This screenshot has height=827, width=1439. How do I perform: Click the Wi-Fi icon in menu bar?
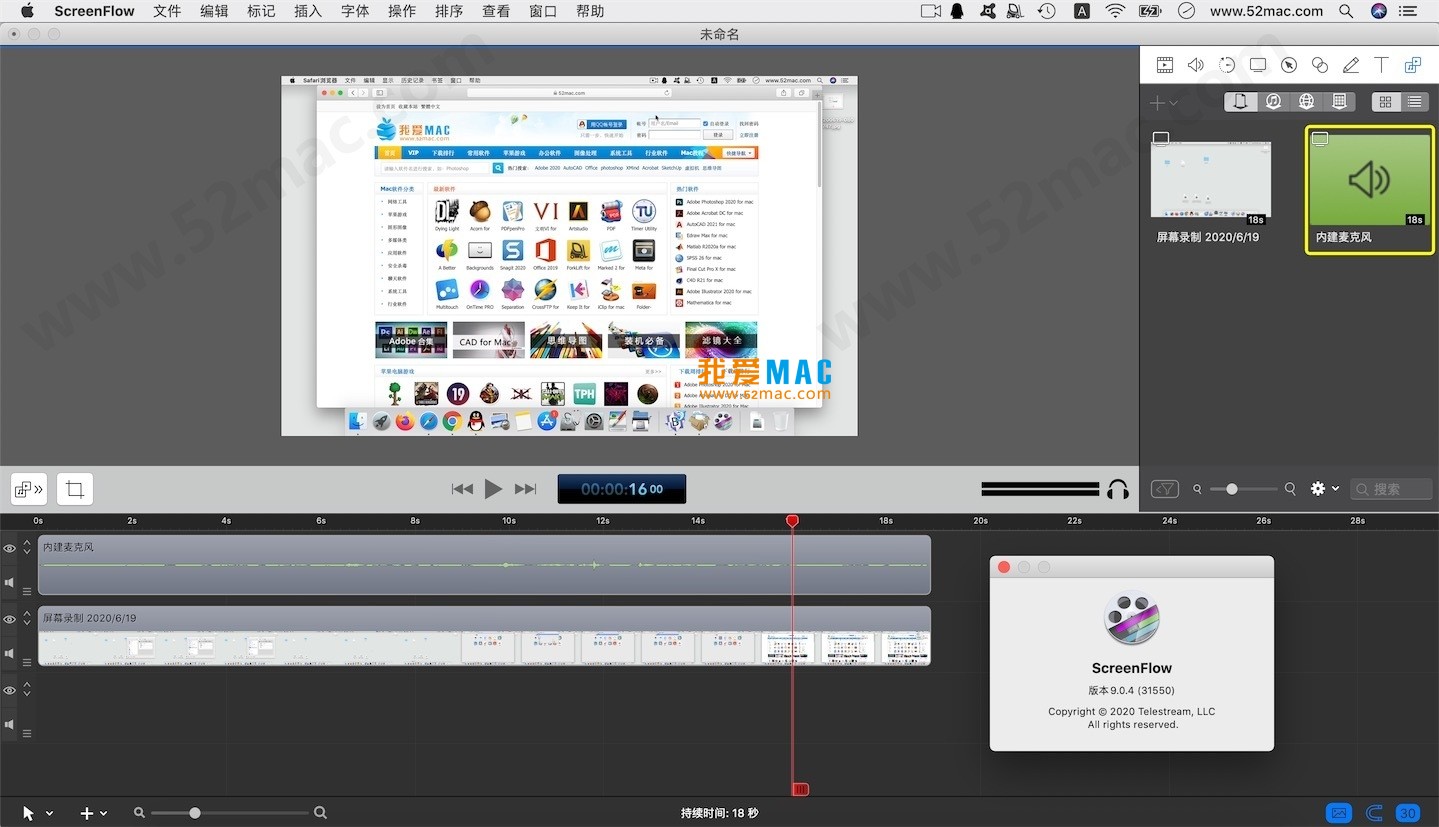pyautogui.click(x=1115, y=11)
